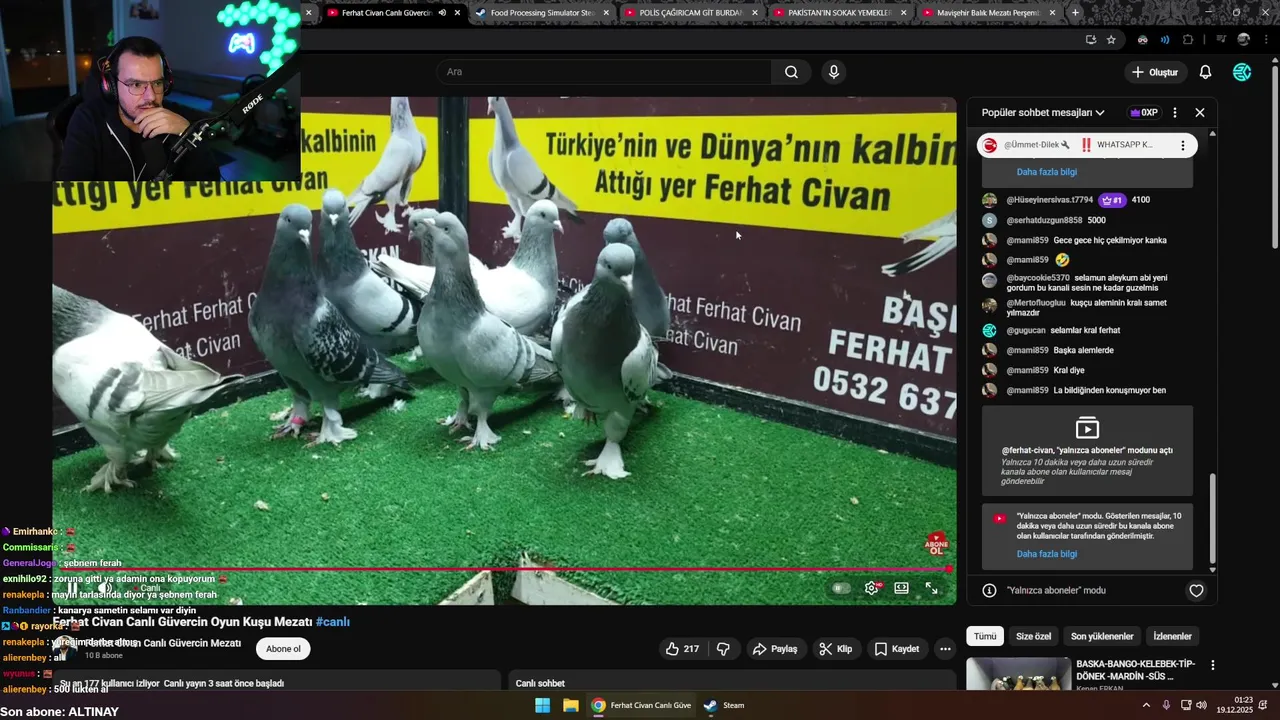Dislike the video with thumbs-down

coord(723,649)
